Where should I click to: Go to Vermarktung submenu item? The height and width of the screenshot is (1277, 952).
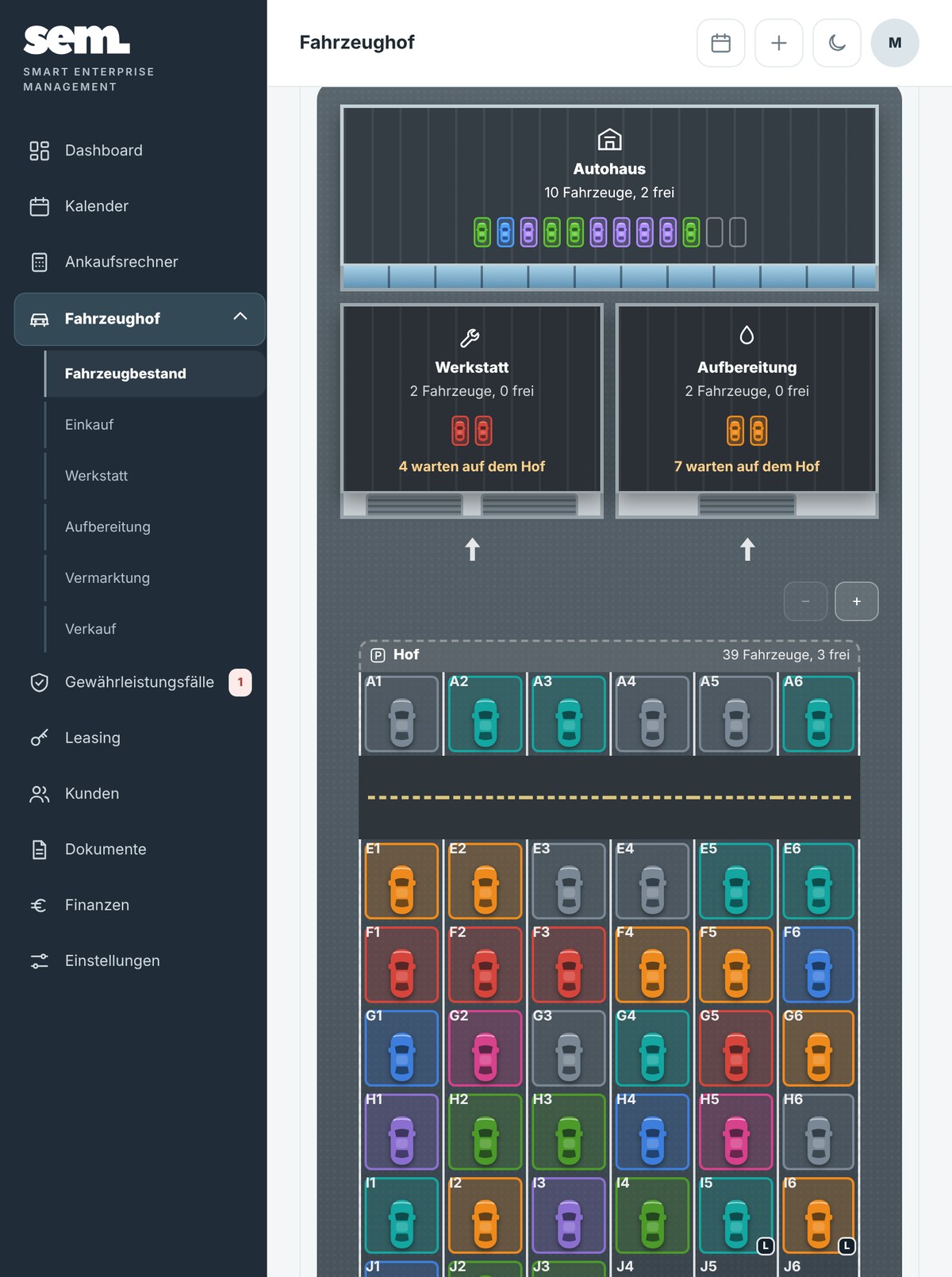[x=155, y=578]
